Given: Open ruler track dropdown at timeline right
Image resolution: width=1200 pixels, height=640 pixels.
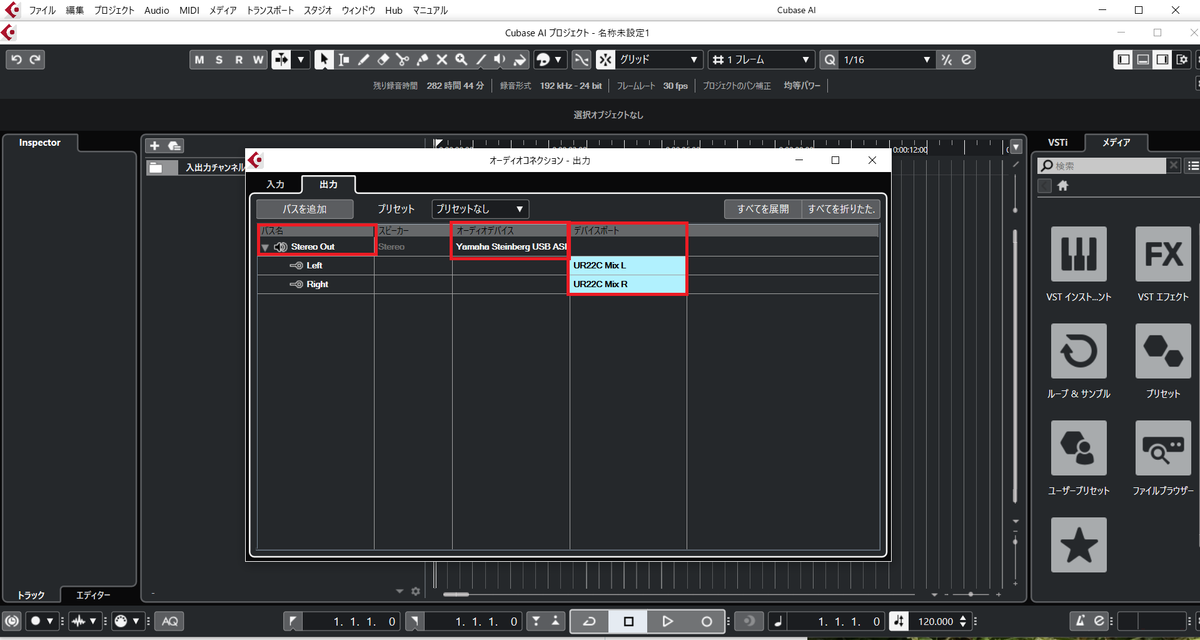Looking at the screenshot, I should tap(1017, 146).
